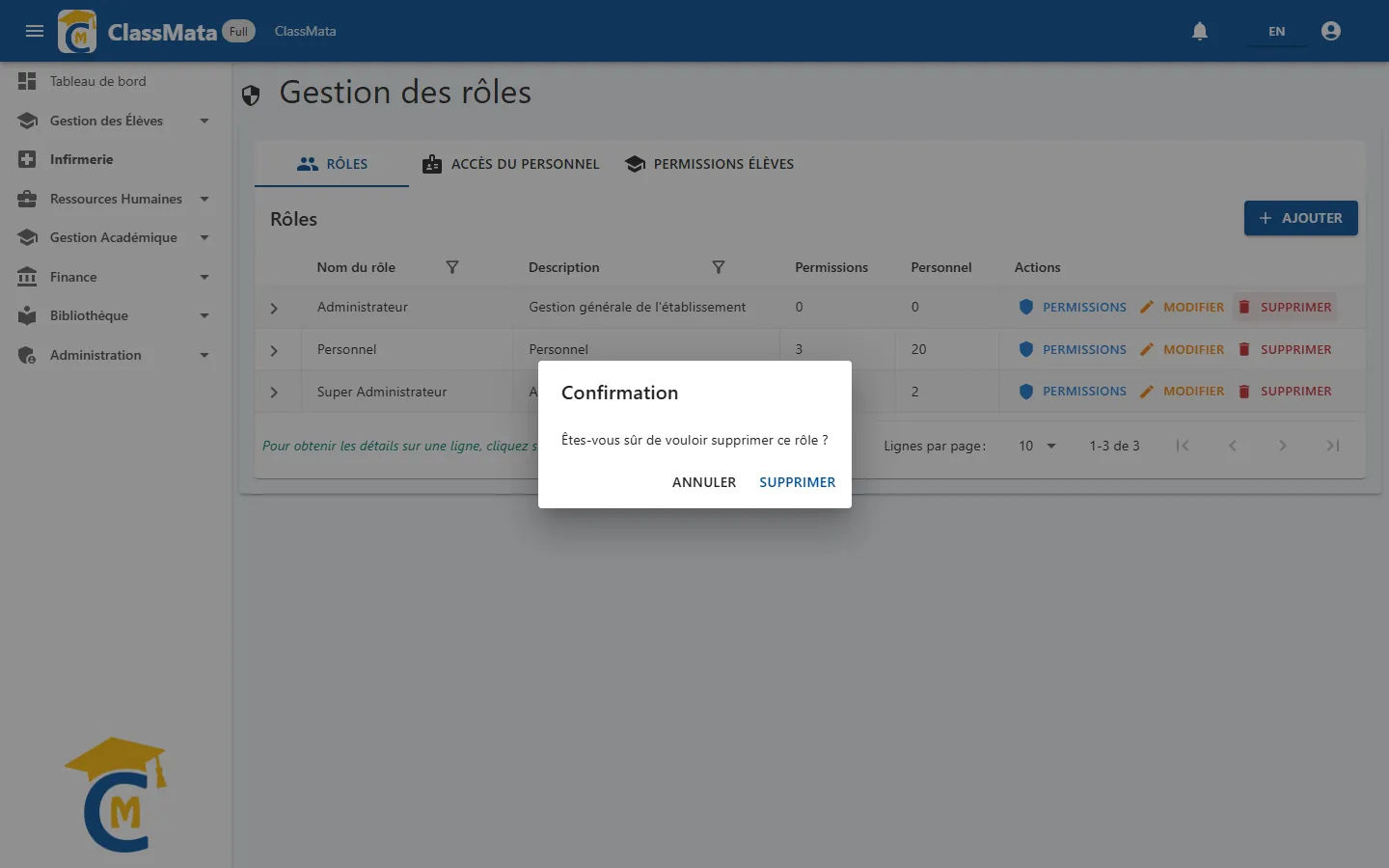Go to the last page of roles
The width and height of the screenshot is (1389, 868).
click(1333, 446)
